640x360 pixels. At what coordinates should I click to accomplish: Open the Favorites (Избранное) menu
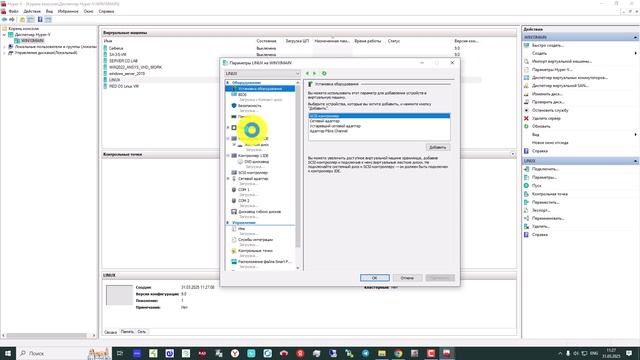click(x=68, y=11)
